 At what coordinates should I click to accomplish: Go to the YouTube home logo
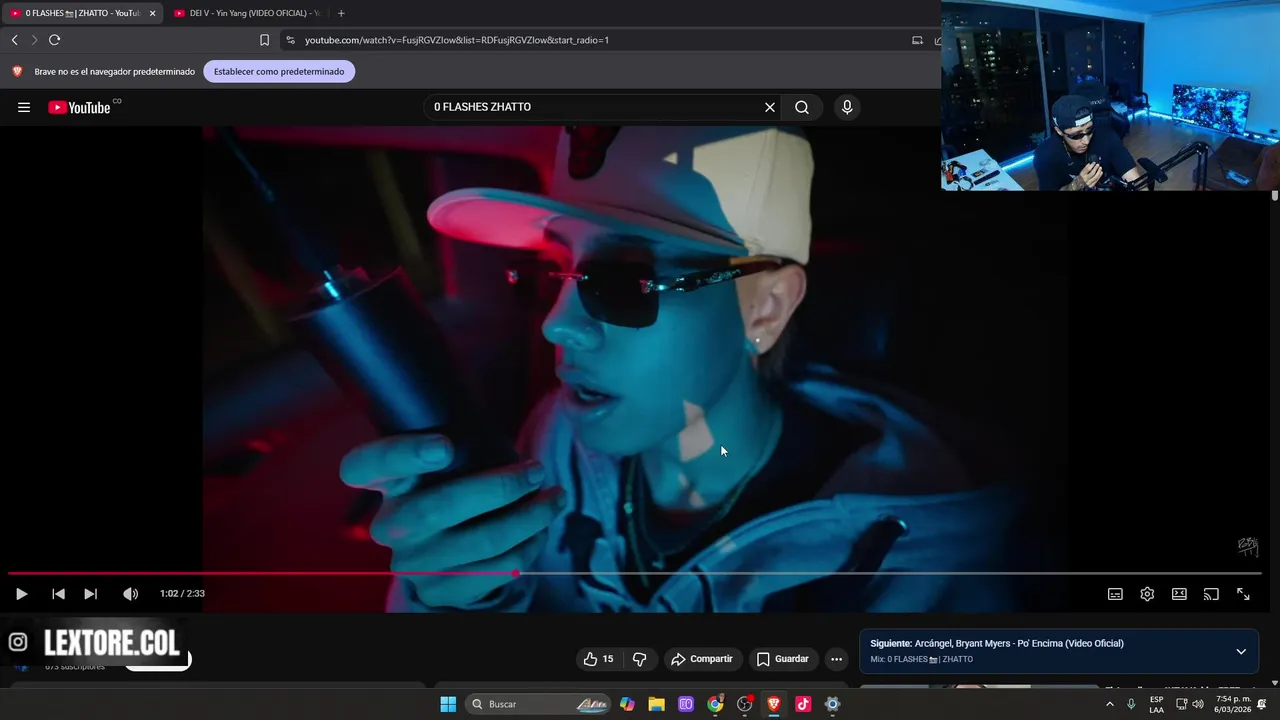pyautogui.click(x=79, y=107)
